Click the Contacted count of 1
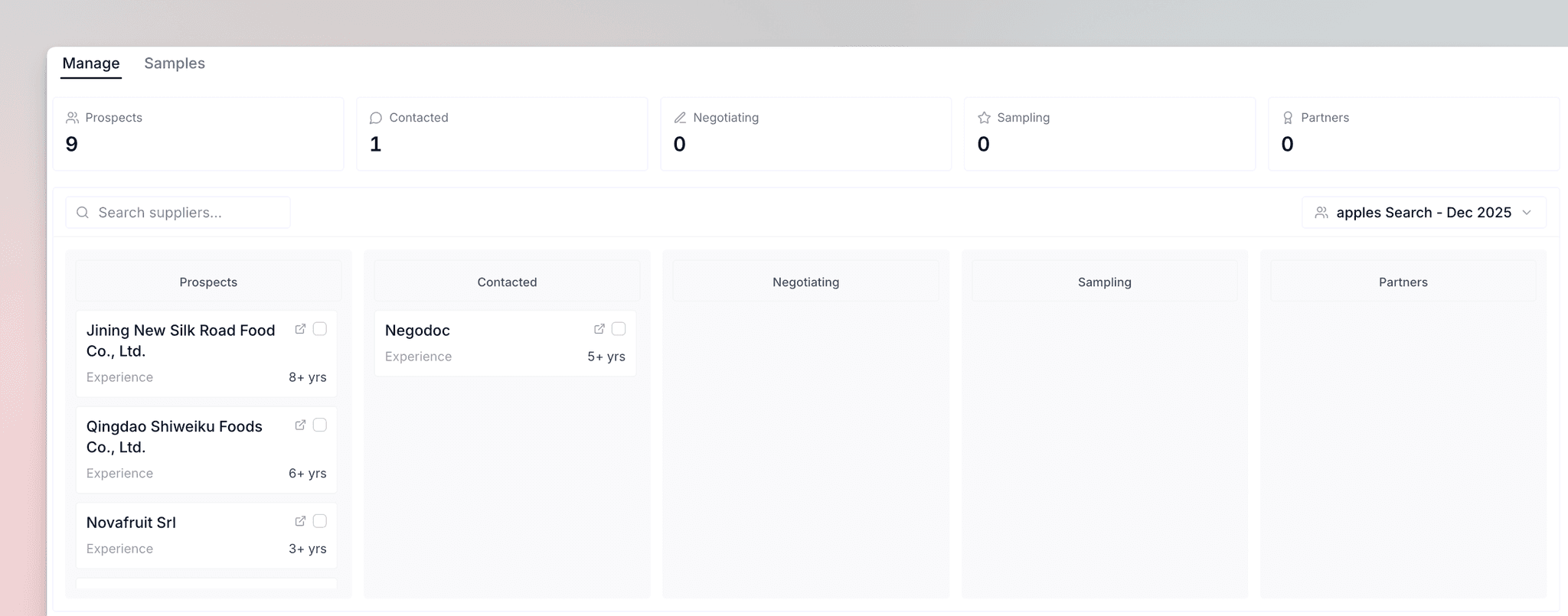The image size is (1568, 616). pos(375,144)
